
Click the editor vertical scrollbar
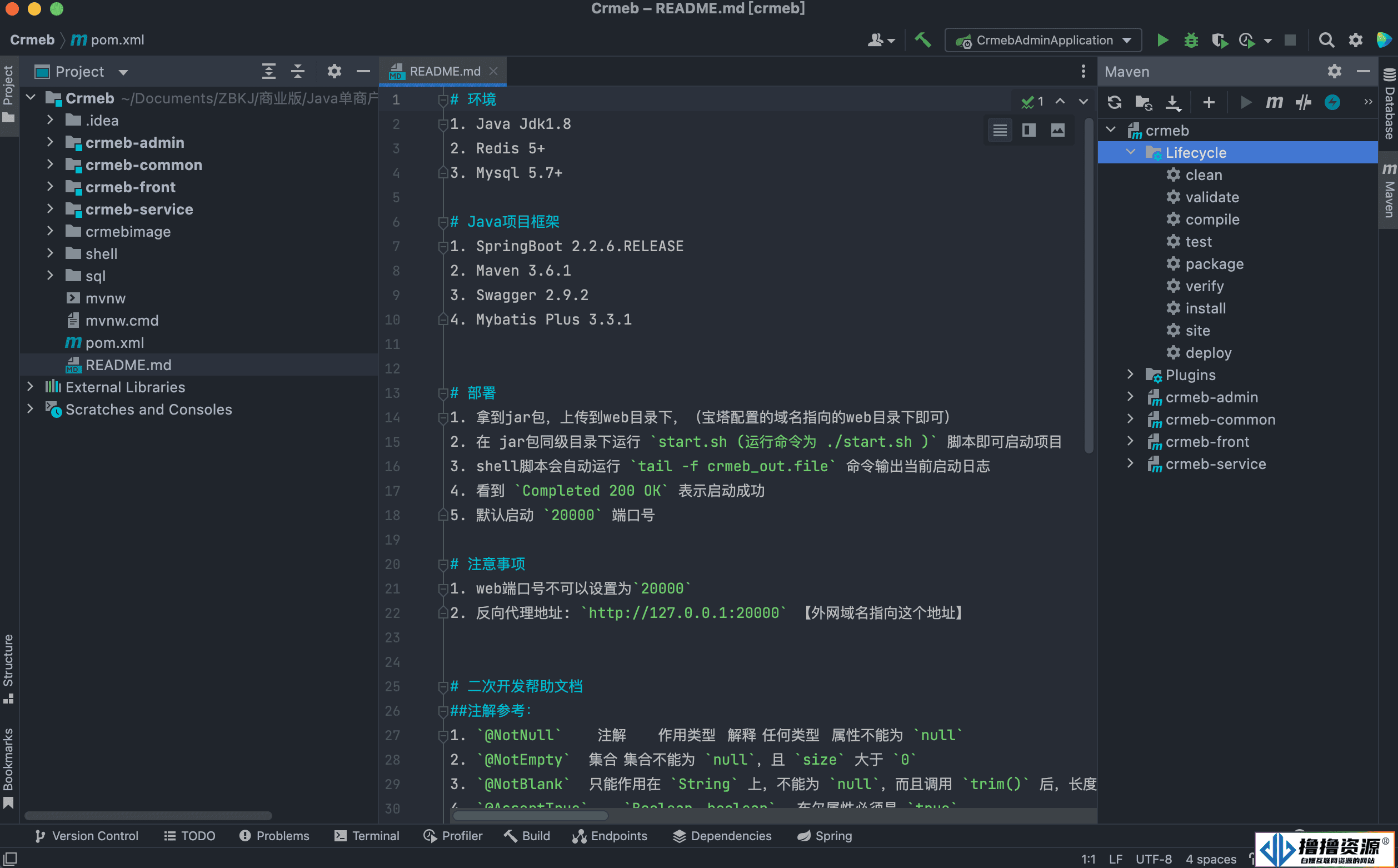(x=1089, y=285)
